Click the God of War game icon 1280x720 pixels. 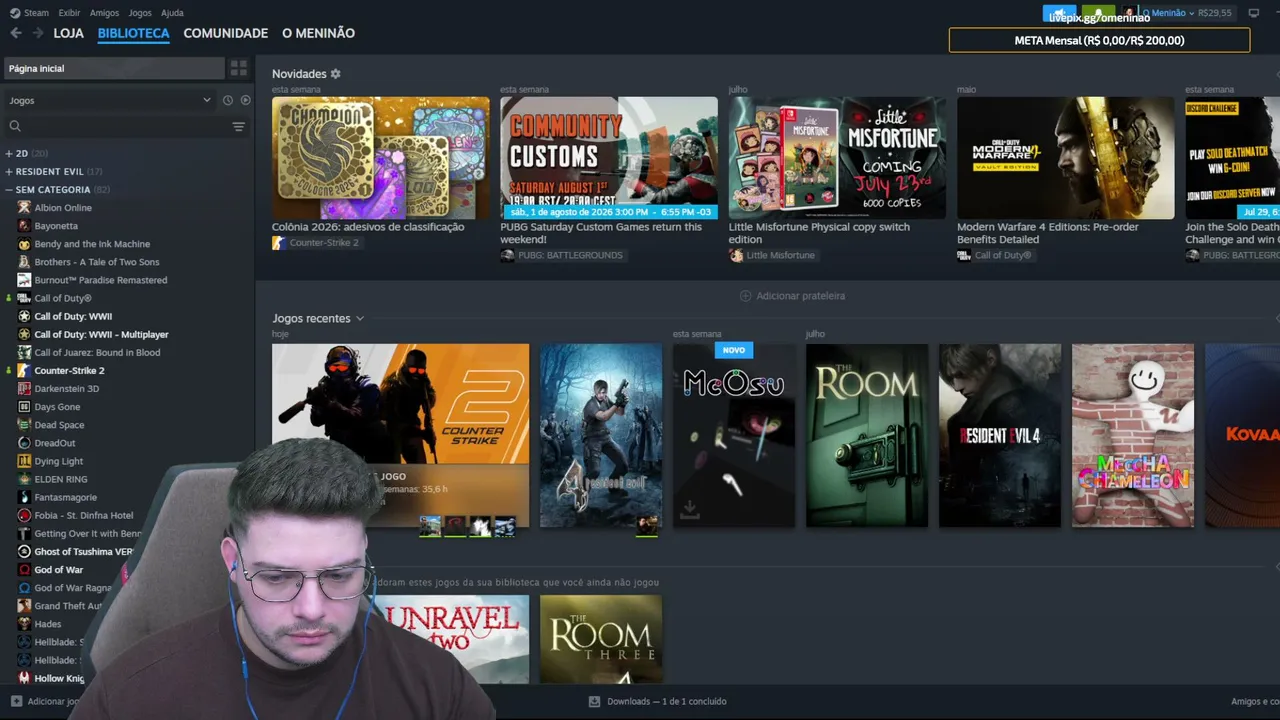(25, 570)
